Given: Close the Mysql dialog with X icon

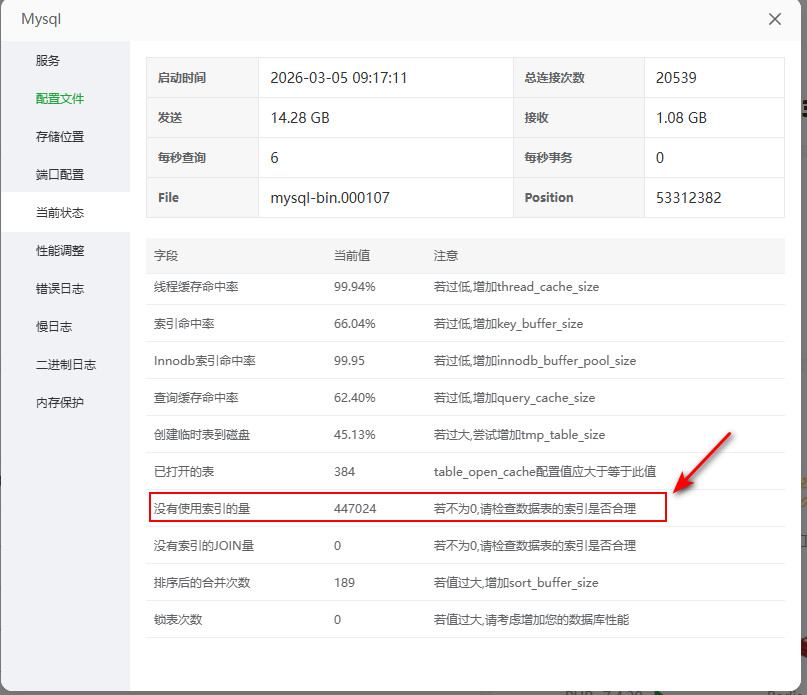Looking at the screenshot, I should point(774,19).
